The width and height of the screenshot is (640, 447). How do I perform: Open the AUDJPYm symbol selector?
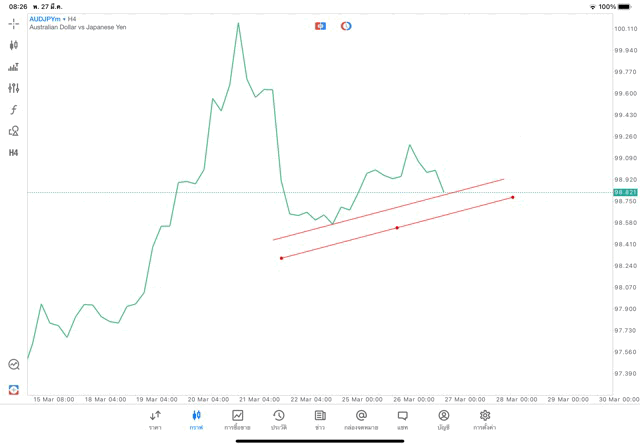click(45, 18)
